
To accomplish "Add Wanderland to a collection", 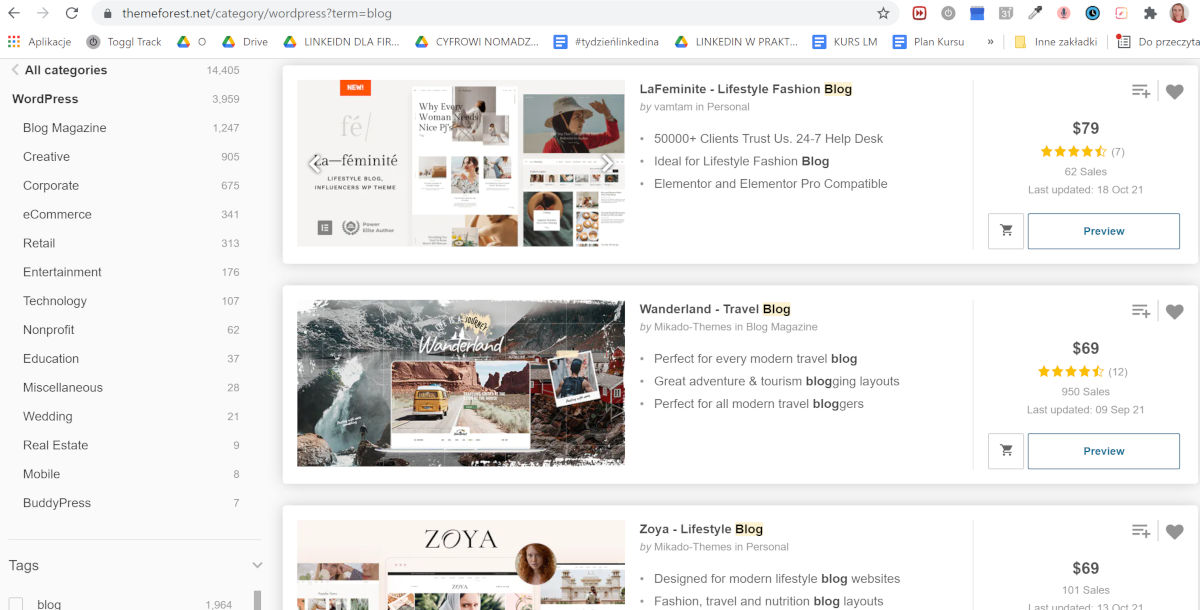I will pyautogui.click(x=1141, y=311).
